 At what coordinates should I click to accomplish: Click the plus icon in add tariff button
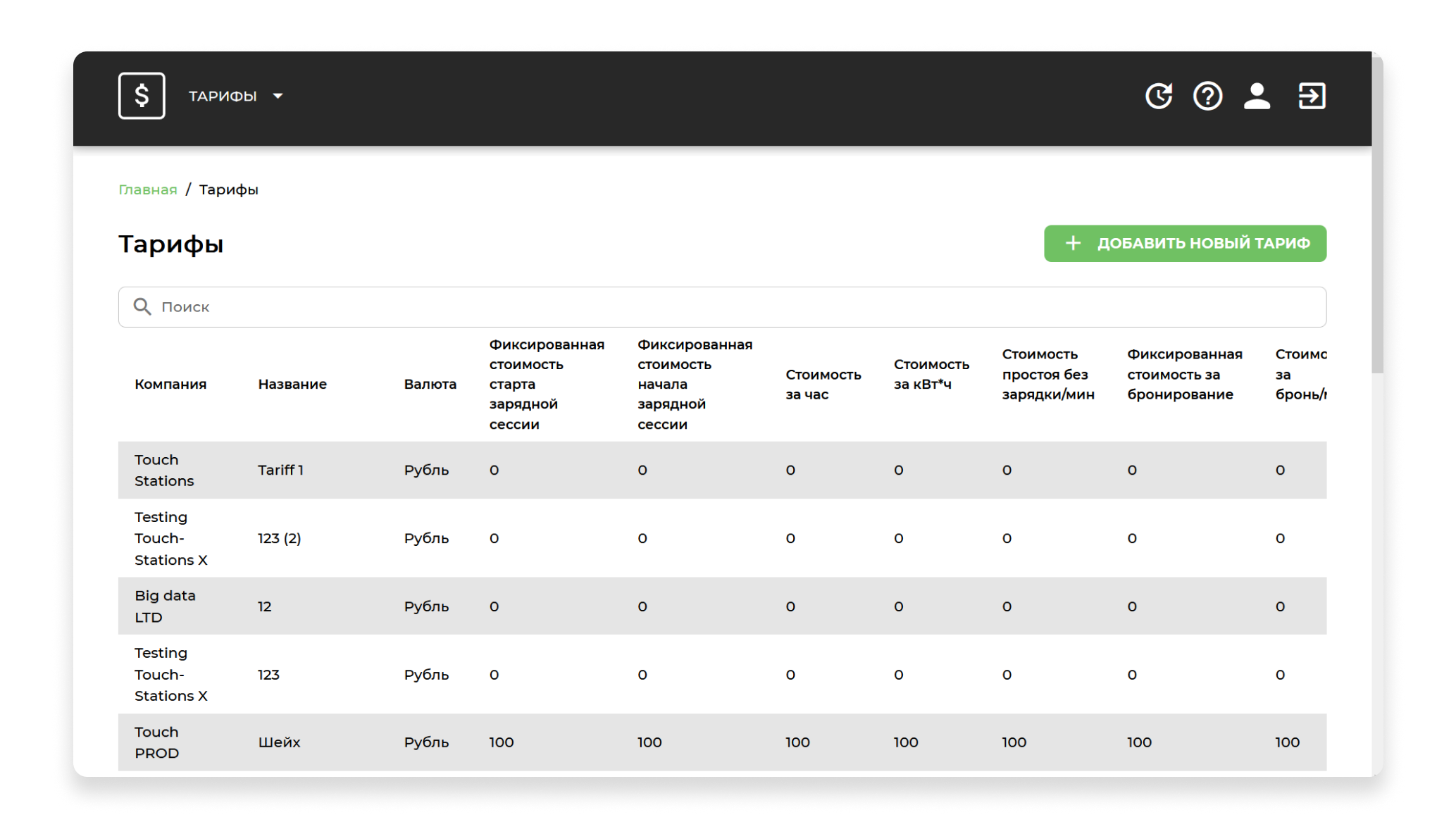(1073, 244)
